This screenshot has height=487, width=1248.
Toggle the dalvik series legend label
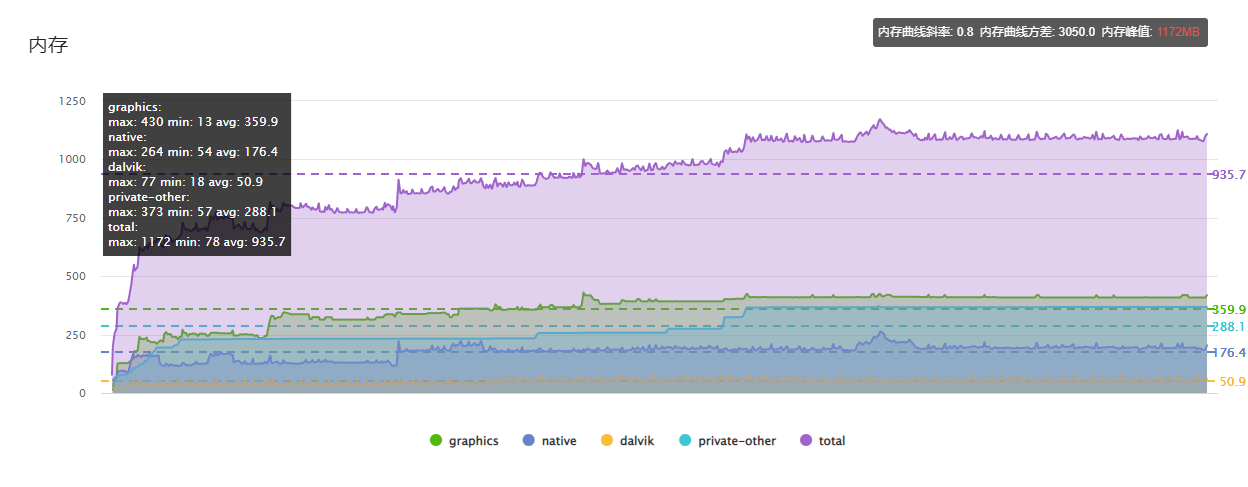pos(637,441)
